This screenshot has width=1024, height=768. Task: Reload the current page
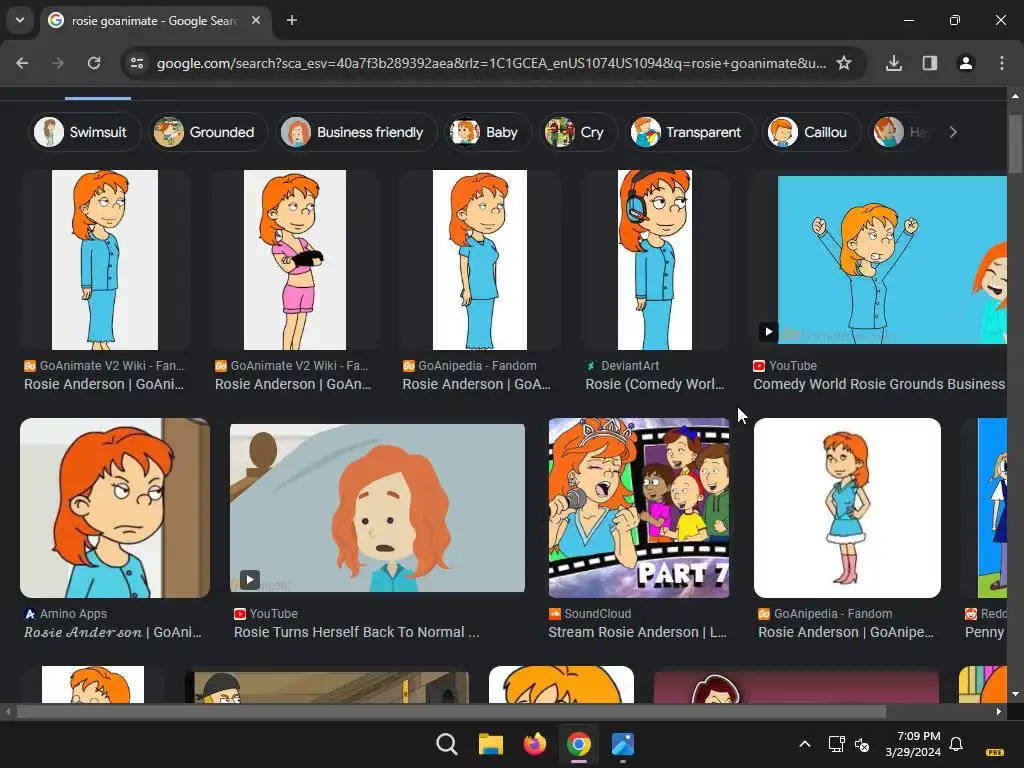94,63
